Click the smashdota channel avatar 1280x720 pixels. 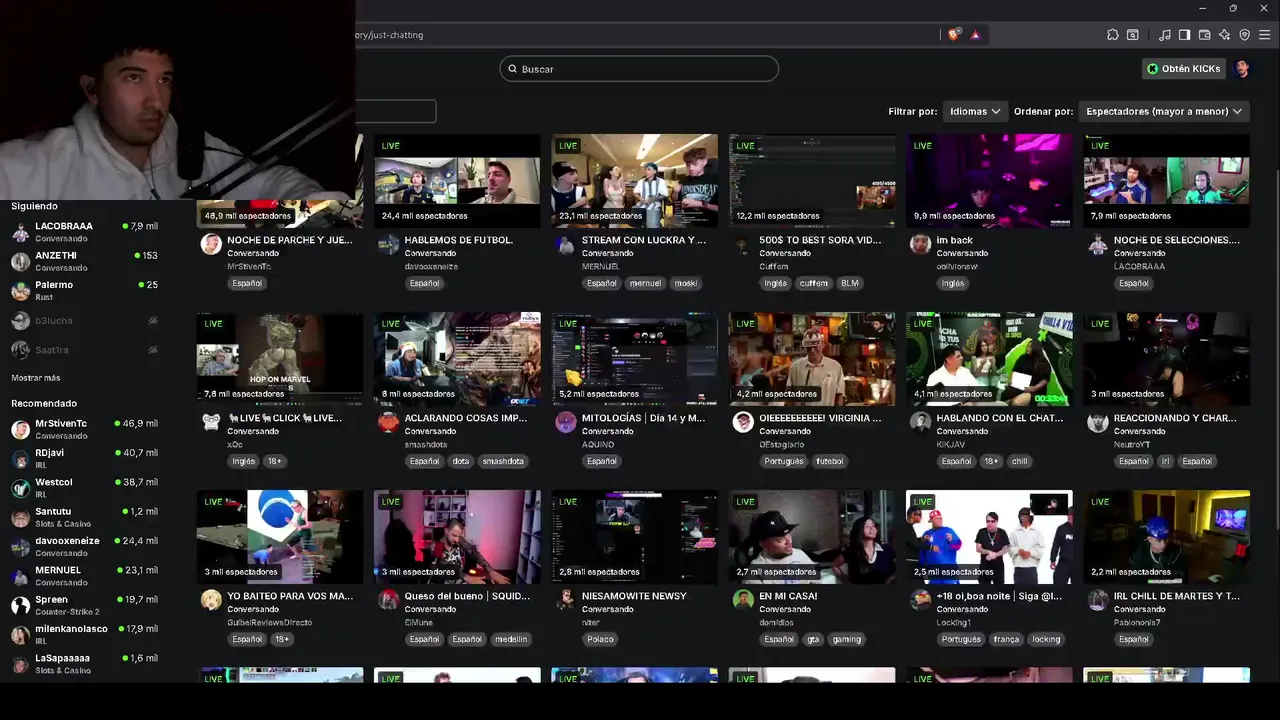(x=388, y=422)
